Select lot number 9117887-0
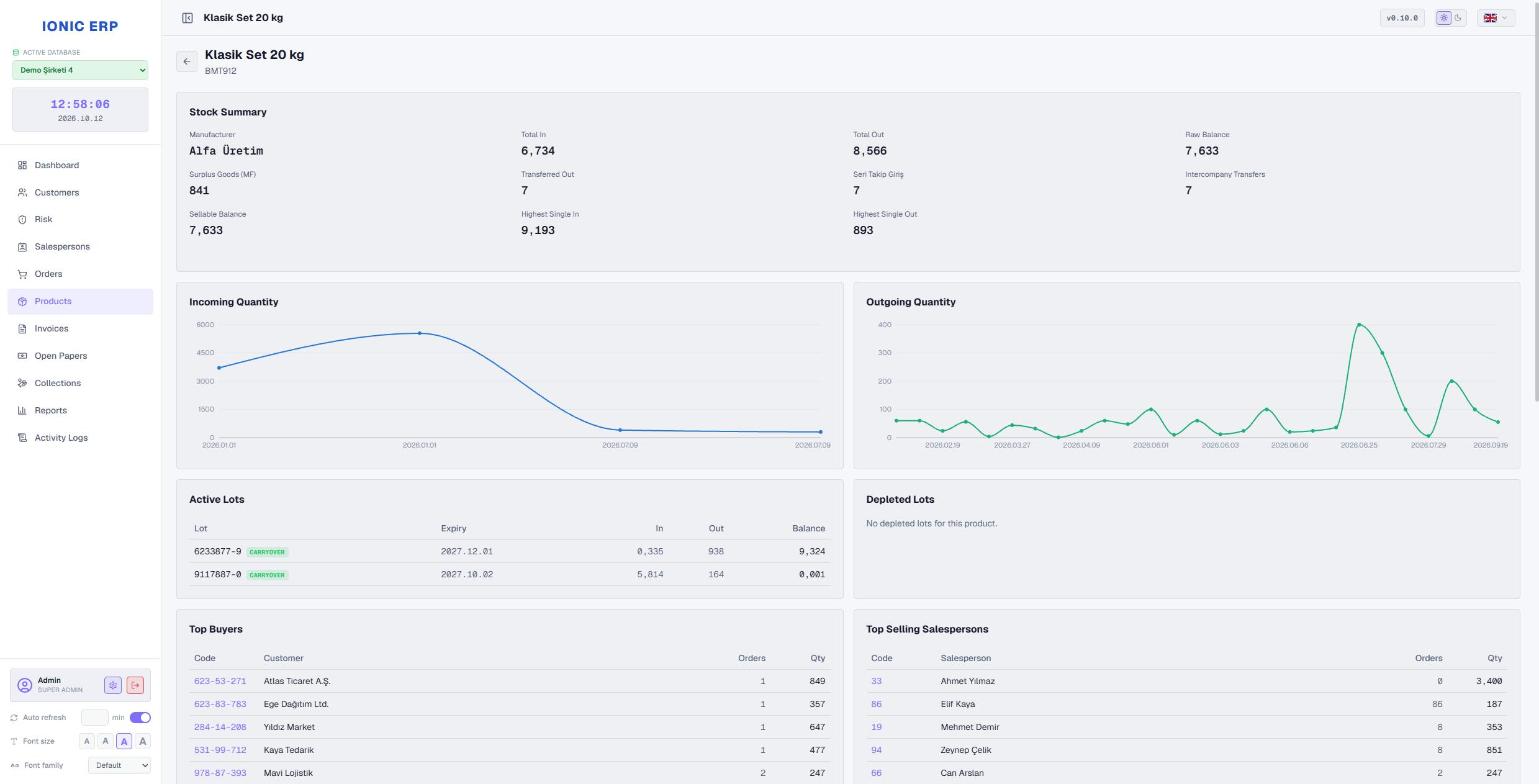Viewport: 1539px width, 784px height. tap(217, 574)
